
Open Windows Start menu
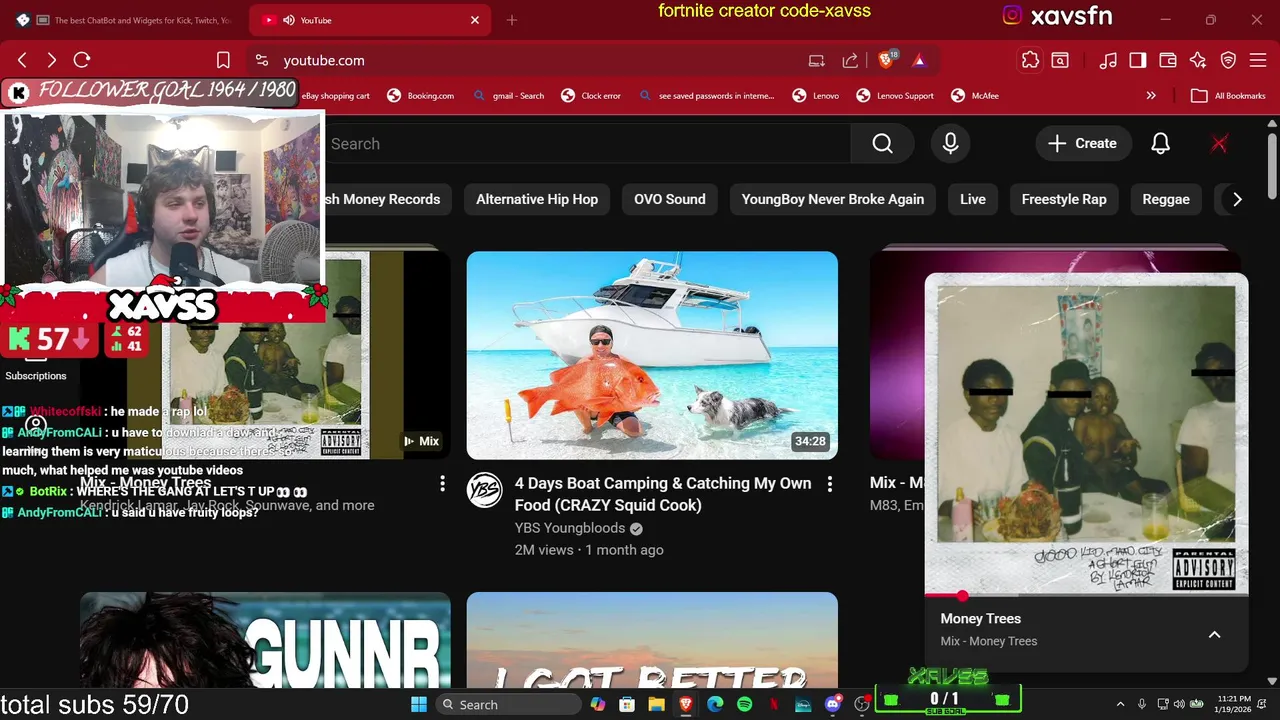[418, 704]
